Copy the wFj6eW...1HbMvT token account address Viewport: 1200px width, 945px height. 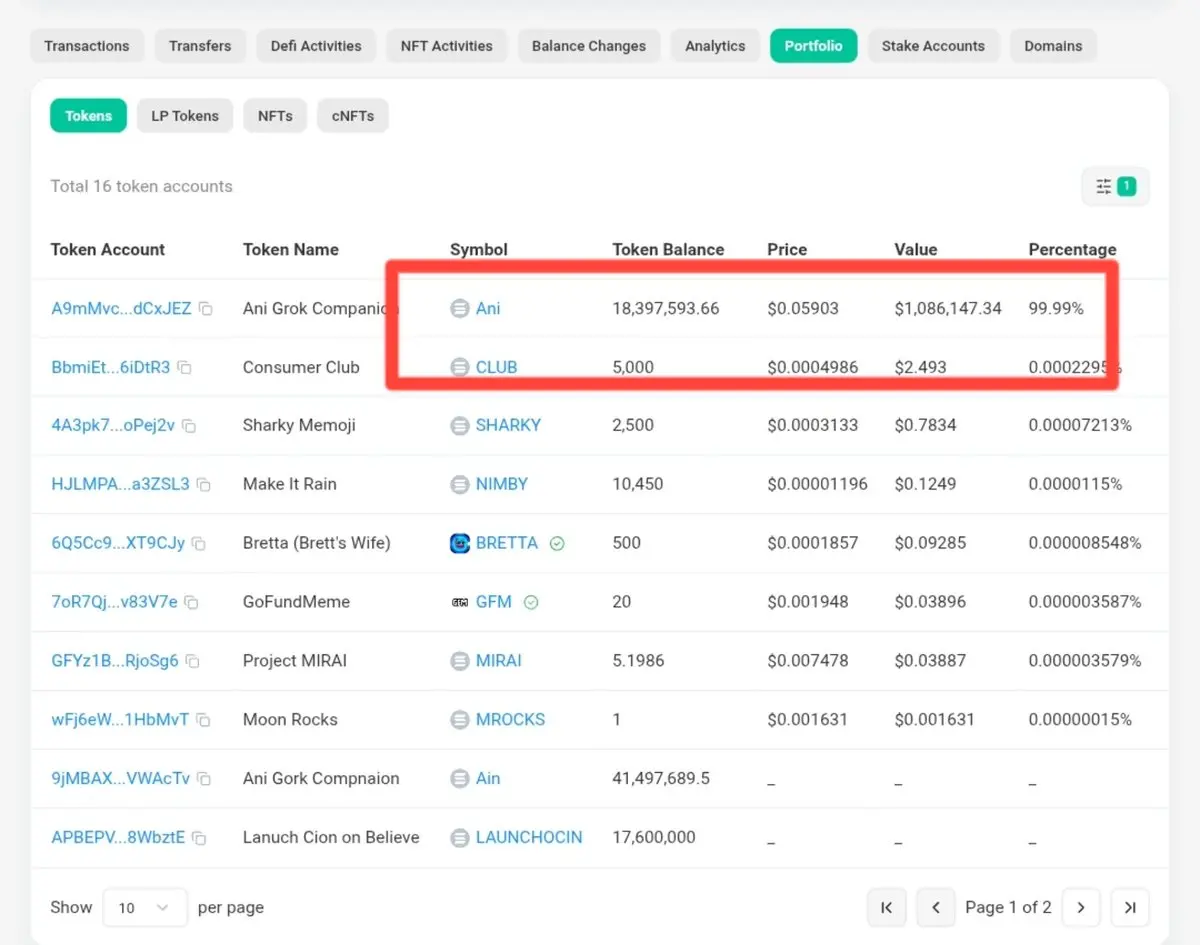coord(203,720)
